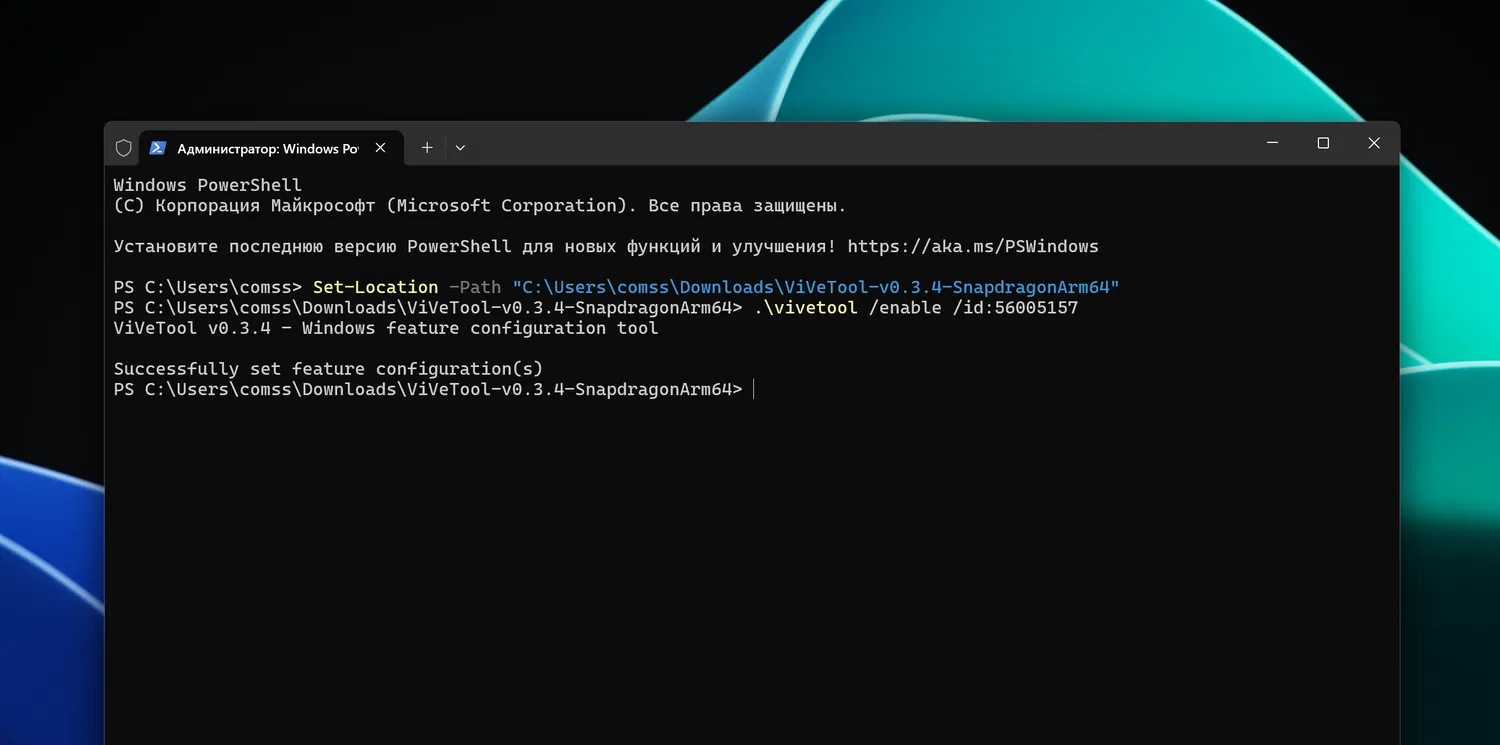The width and height of the screenshot is (1500, 745).
Task: Click the "Successfully set feature configuration(s)" line
Action: point(328,369)
